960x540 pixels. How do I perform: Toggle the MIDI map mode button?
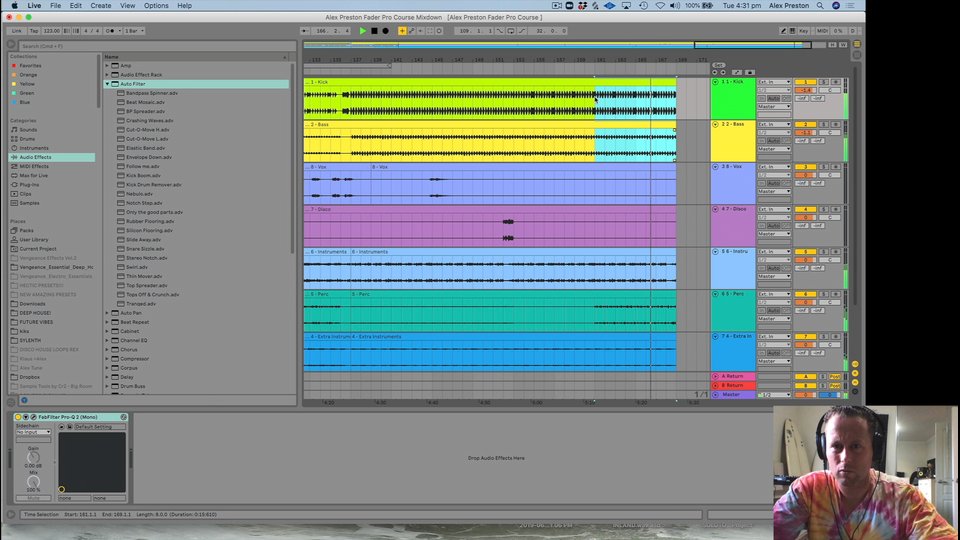(822, 31)
